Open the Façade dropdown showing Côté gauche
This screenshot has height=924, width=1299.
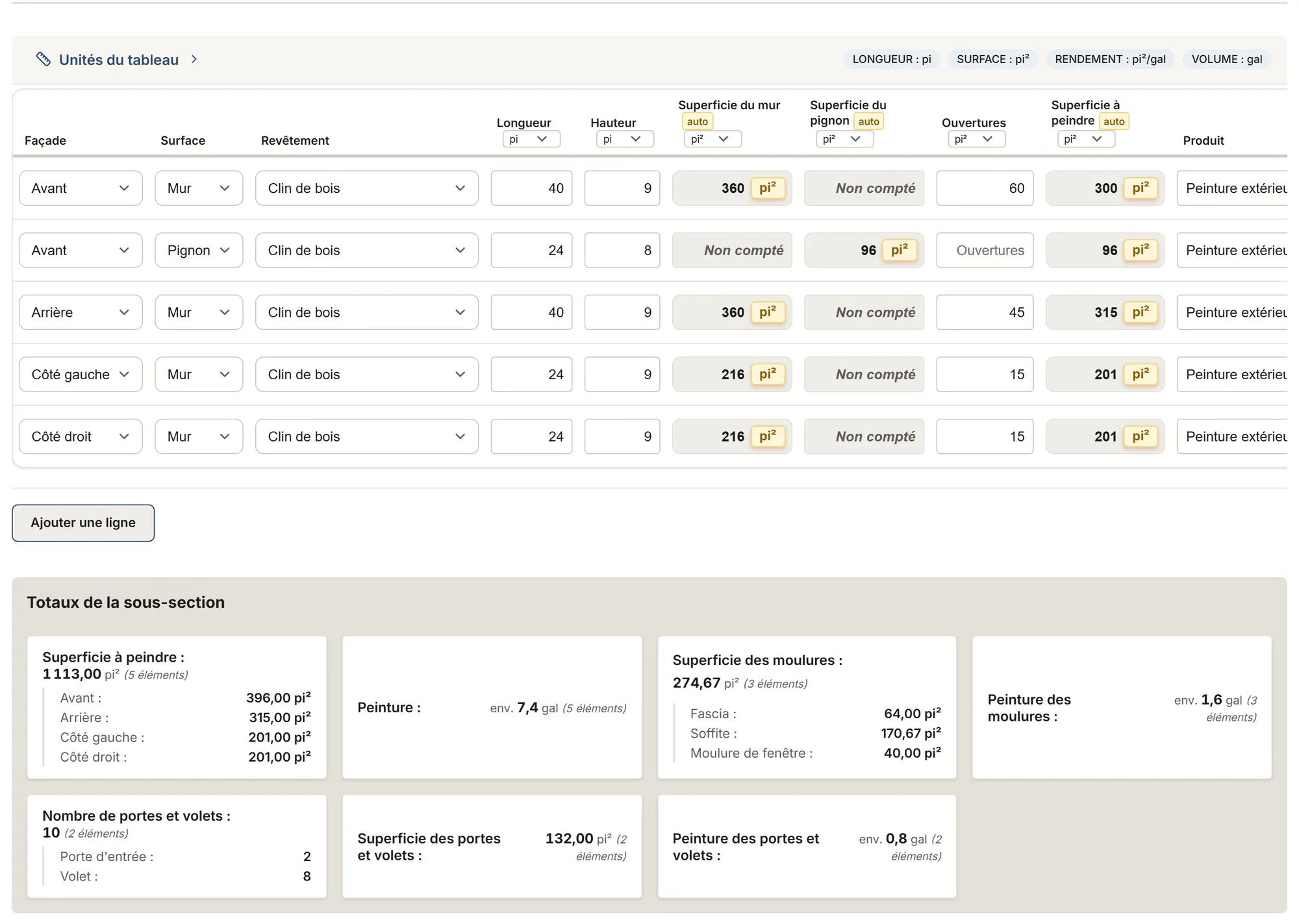tap(81, 375)
